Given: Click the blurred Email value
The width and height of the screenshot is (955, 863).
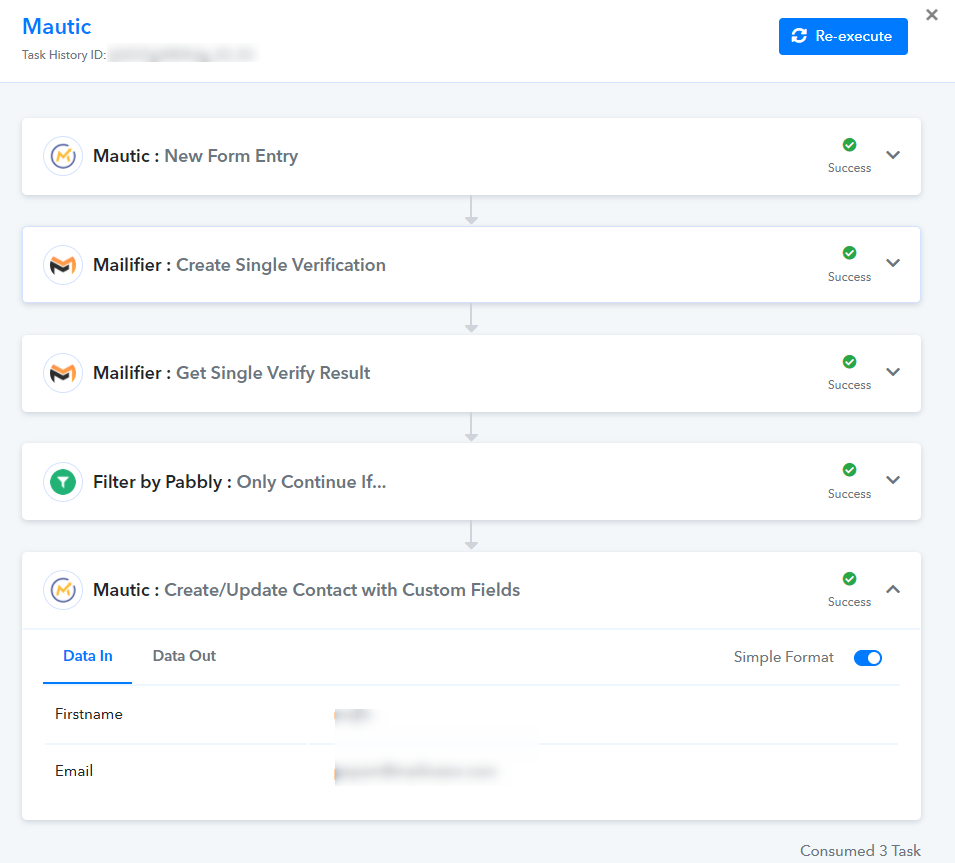Looking at the screenshot, I should [417, 772].
